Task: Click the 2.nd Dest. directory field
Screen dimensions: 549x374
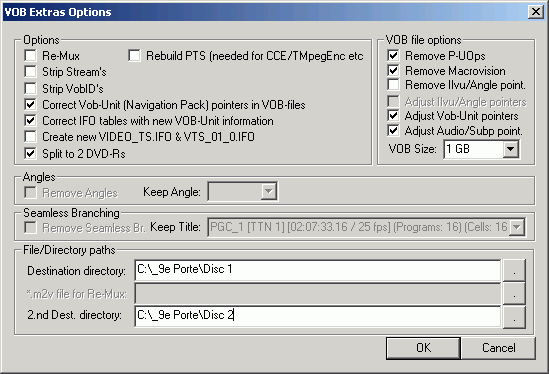Action: pos(318,316)
